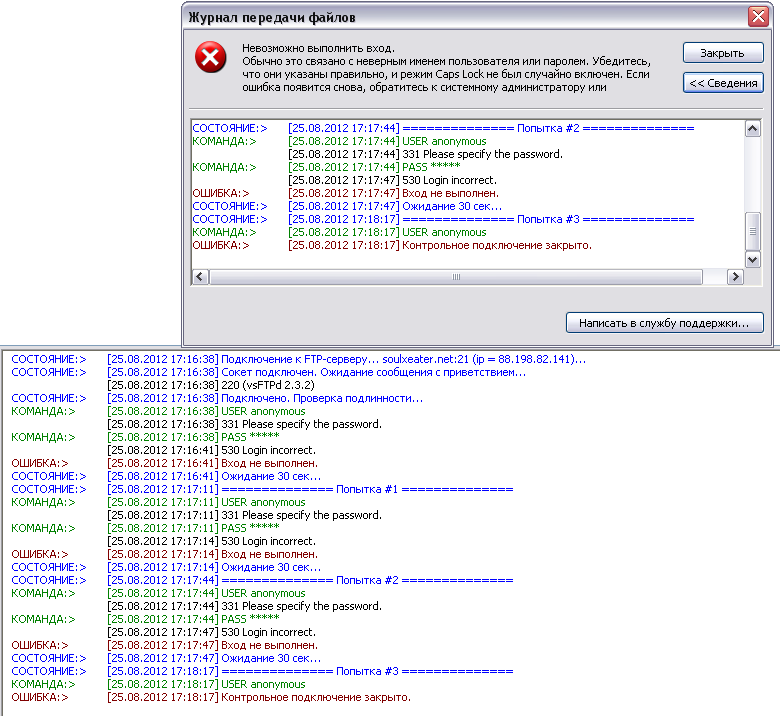Select dialog line '17:17:47] Вход не выполнен'
Screen dimensions: 780x716
(x=345, y=193)
